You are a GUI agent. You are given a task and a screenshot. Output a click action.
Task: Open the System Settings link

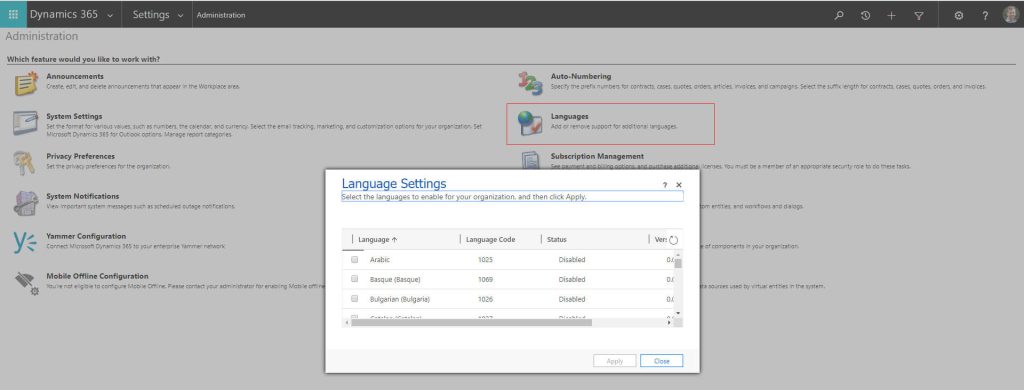[x=74, y=116]
